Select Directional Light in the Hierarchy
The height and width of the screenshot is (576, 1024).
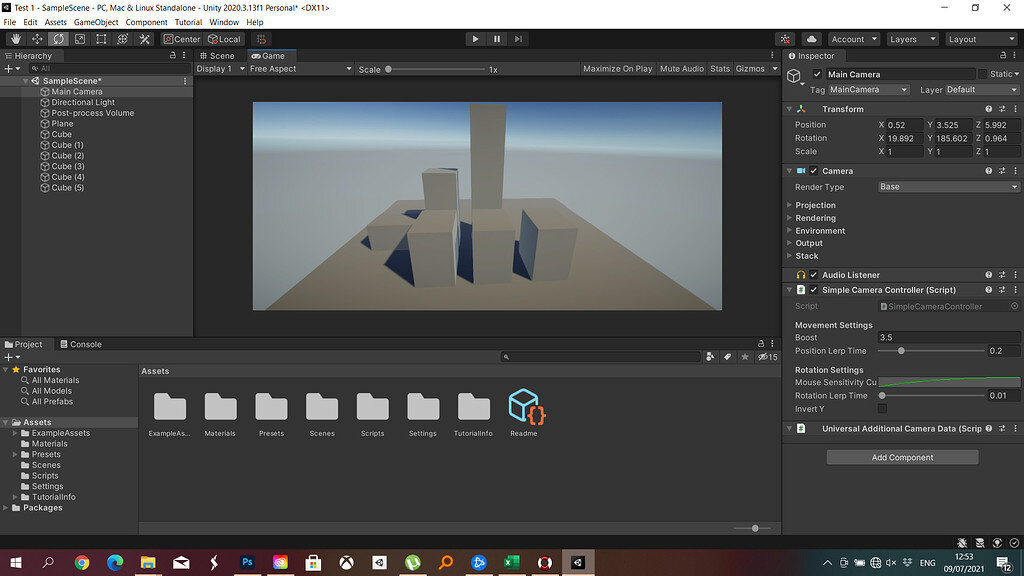tap(83, 102)
